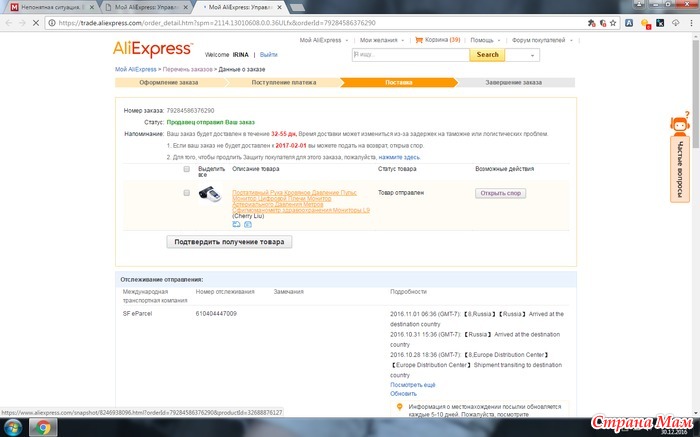Click the cloud download extension icon
The width and height of the screenshot is (700, 437).
click(x=675, y=23)
